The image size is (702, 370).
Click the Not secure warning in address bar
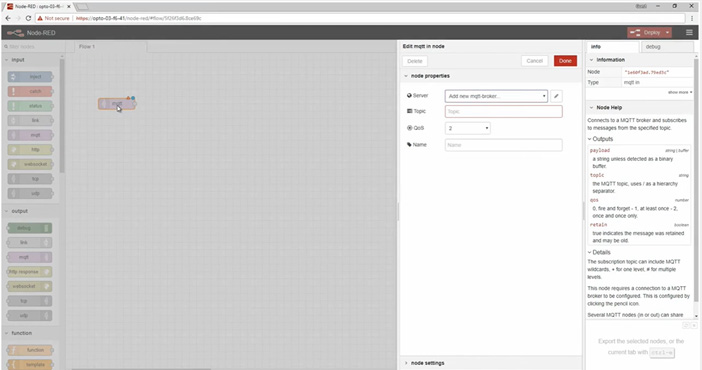54,18
